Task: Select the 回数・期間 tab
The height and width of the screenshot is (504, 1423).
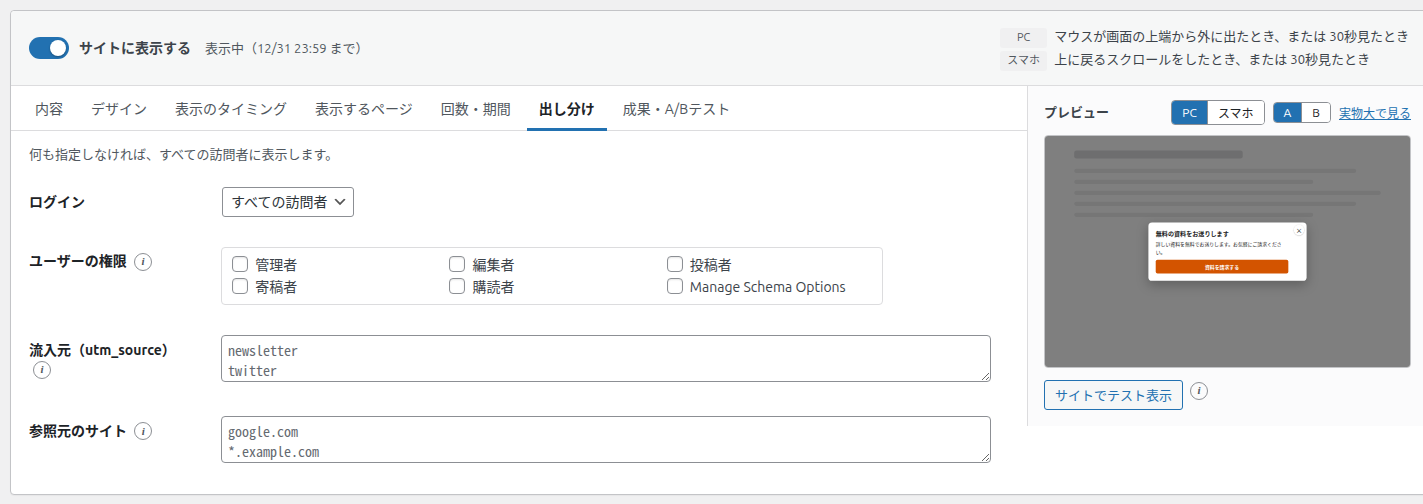Action: [x=476, y=109]
